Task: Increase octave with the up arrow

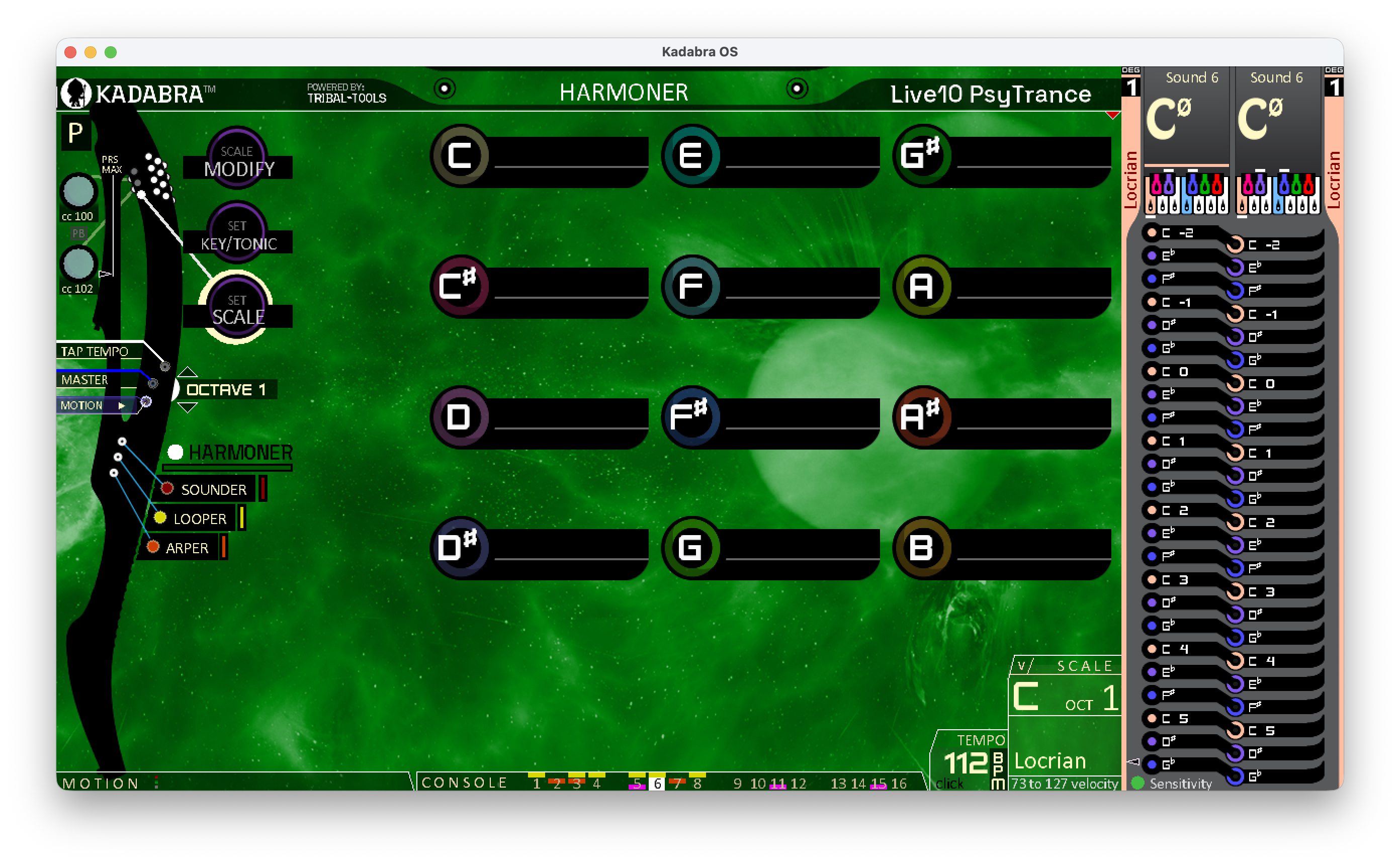Action: pos(188,372)
